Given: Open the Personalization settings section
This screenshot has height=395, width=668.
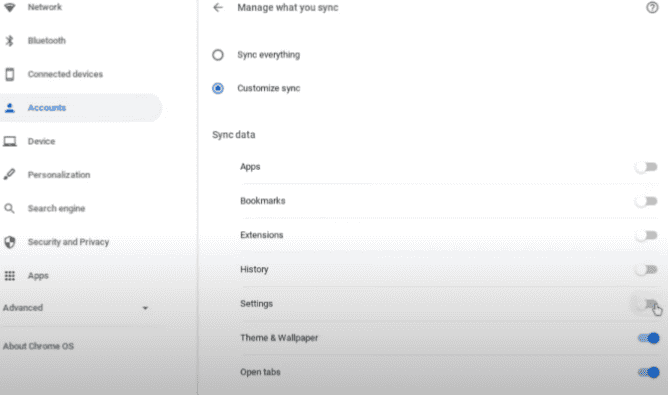Looking at the screenshot, I should click(59, 175).
